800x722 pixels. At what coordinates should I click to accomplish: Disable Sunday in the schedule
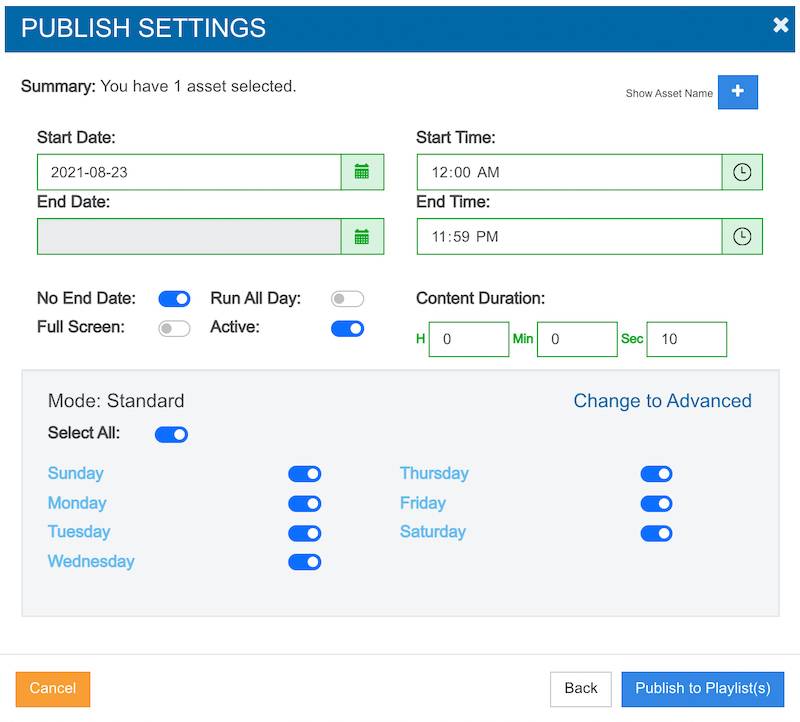click(304, 474)
